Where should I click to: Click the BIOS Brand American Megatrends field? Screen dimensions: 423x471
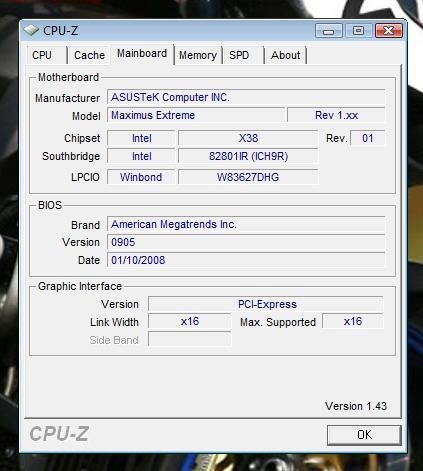[246, 224]
